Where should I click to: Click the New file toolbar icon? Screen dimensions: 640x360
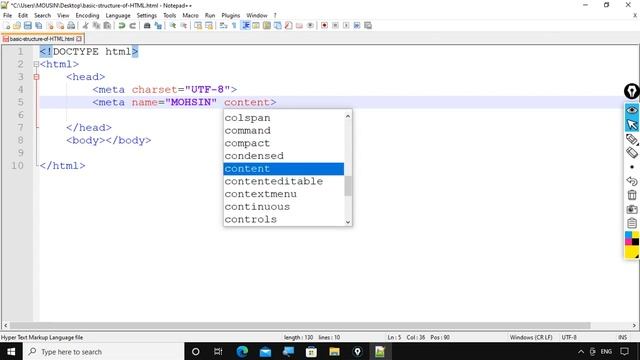pyautogui.click(x=7, y=25)
